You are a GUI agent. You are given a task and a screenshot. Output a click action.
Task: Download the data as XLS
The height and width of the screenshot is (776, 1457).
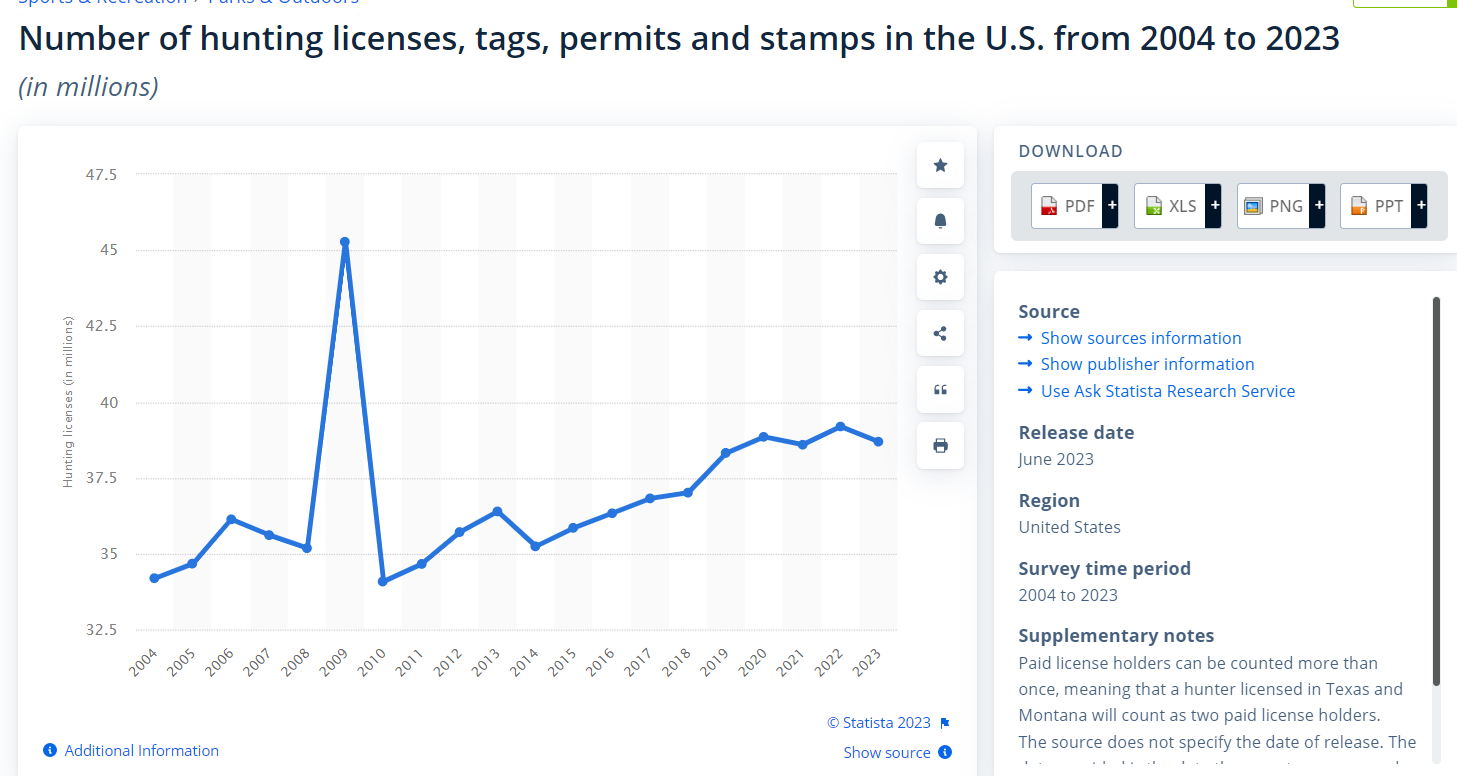pyautogui.click(x=1170, y=206)
